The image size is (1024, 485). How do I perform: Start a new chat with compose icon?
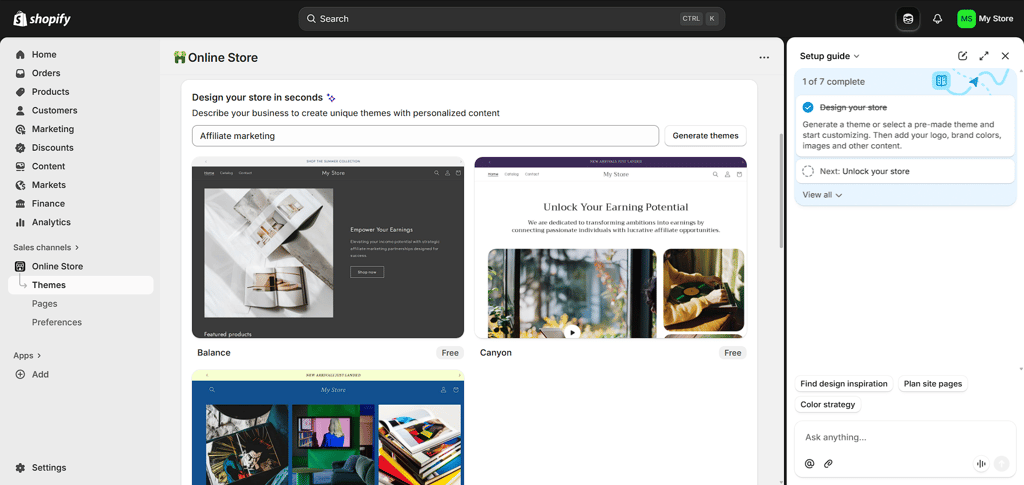pos(963,56)
